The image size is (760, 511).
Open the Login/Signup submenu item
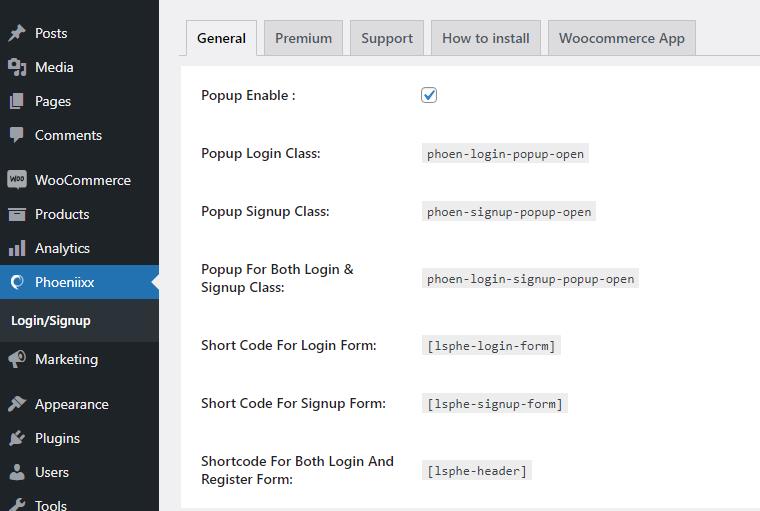click(x=51, y=320)
